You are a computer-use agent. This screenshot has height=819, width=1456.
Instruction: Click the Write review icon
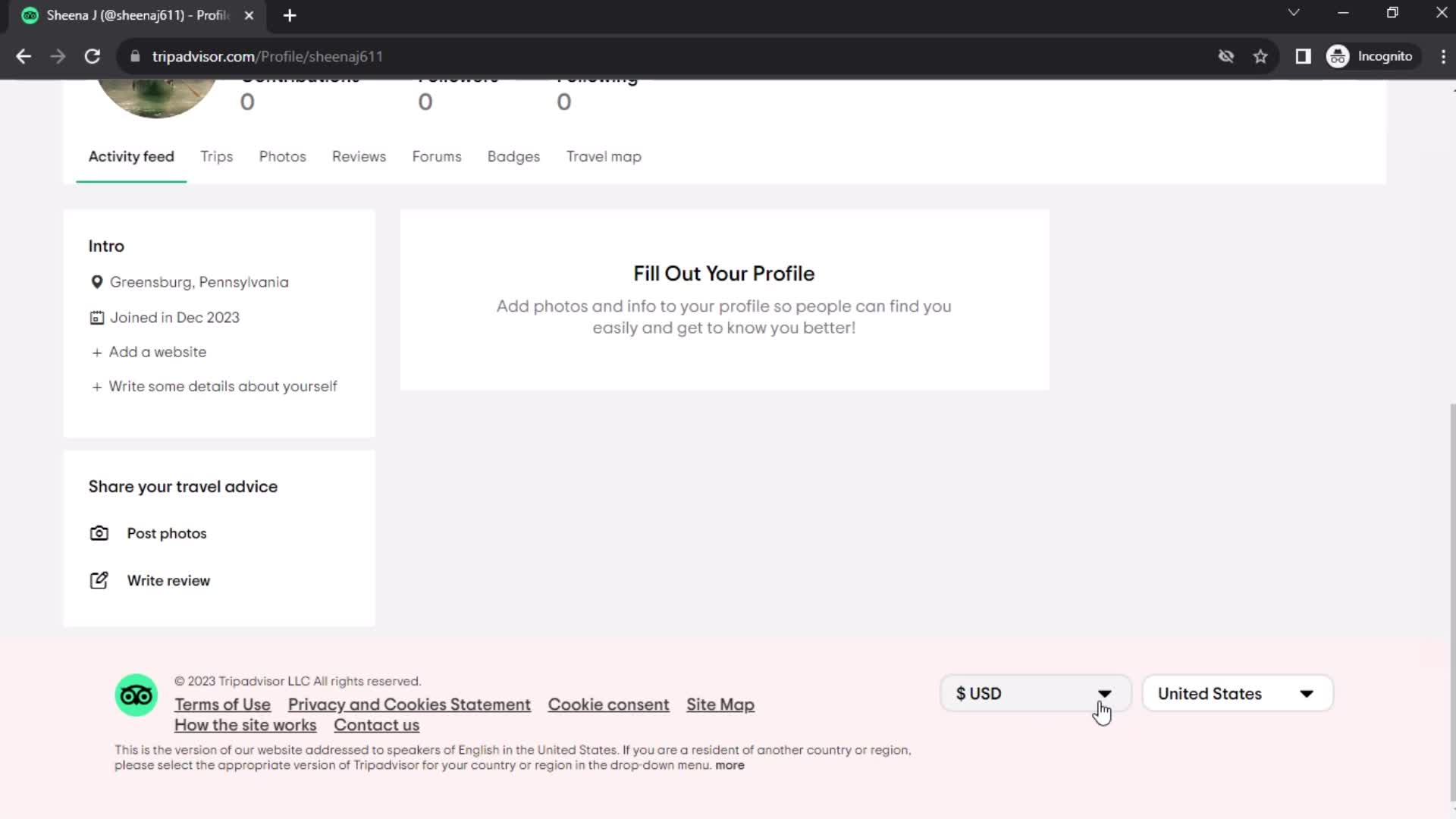click(99, 581)
